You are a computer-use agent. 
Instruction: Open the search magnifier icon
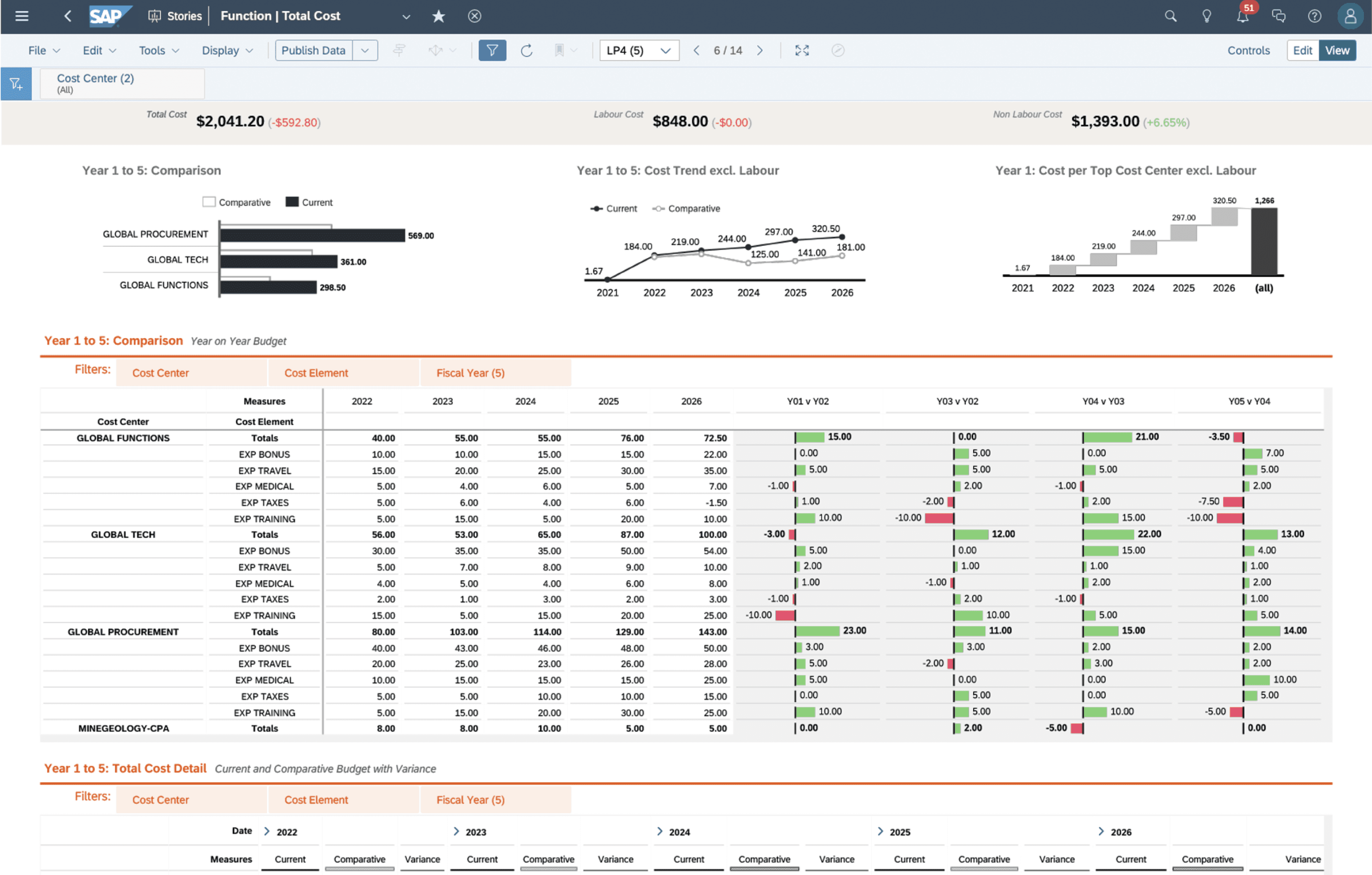click(x=1170, y=16)
